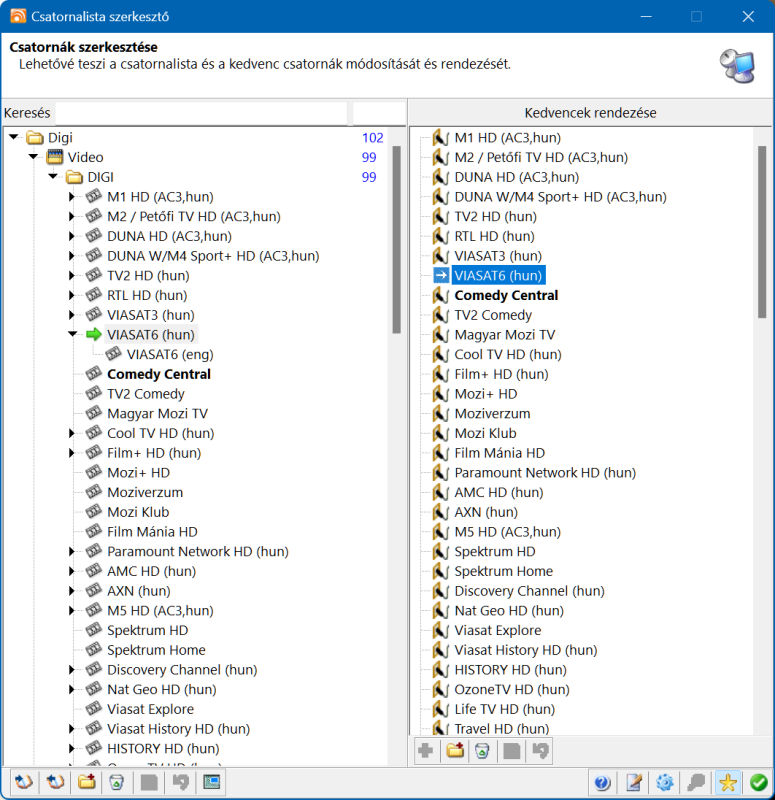Screen dimensions: 775x800
Task: Click recycle bin icon under favorites list
Action: pyautogui.click(x=482, y=751)
